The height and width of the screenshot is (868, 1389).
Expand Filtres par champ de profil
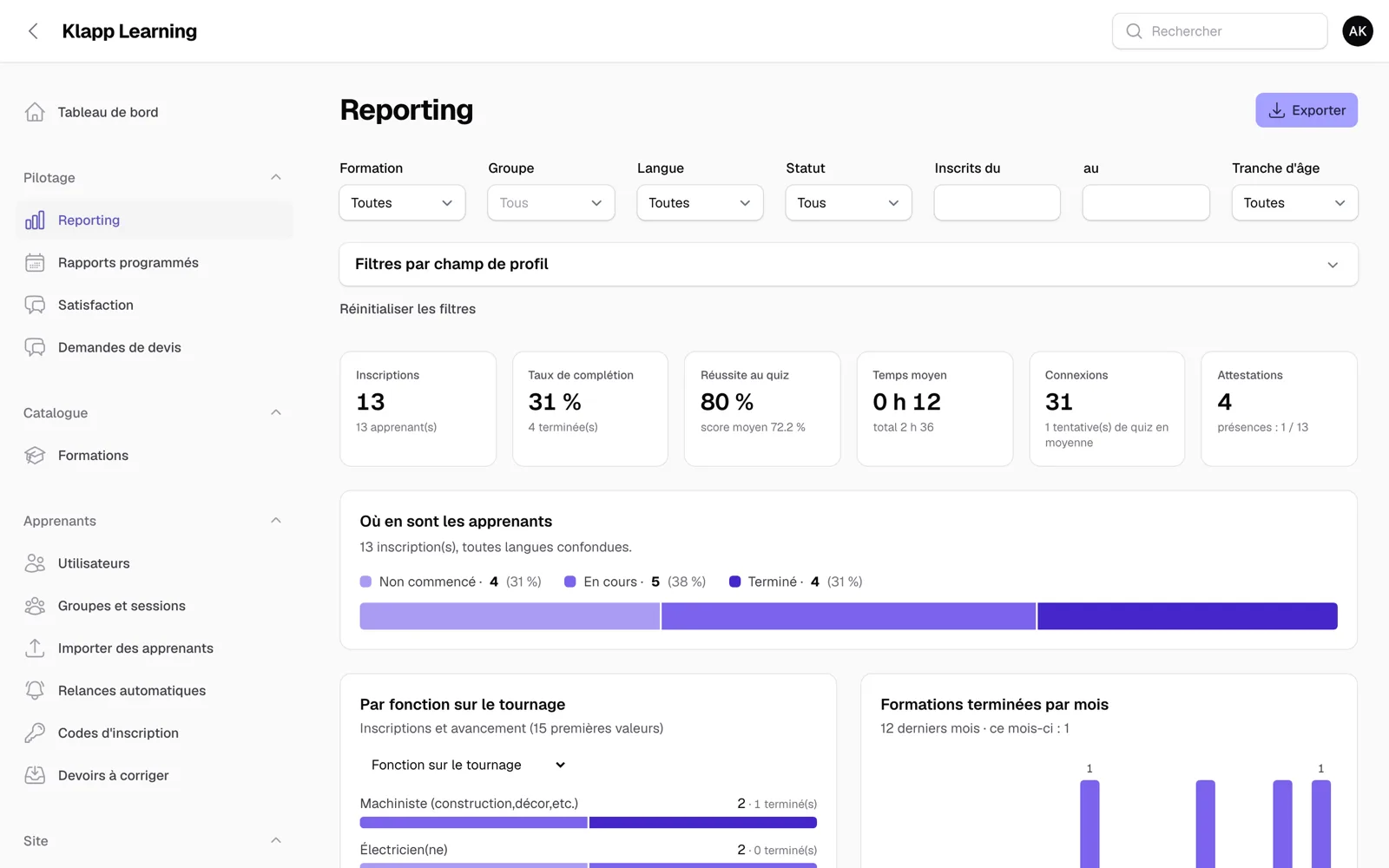848,264
